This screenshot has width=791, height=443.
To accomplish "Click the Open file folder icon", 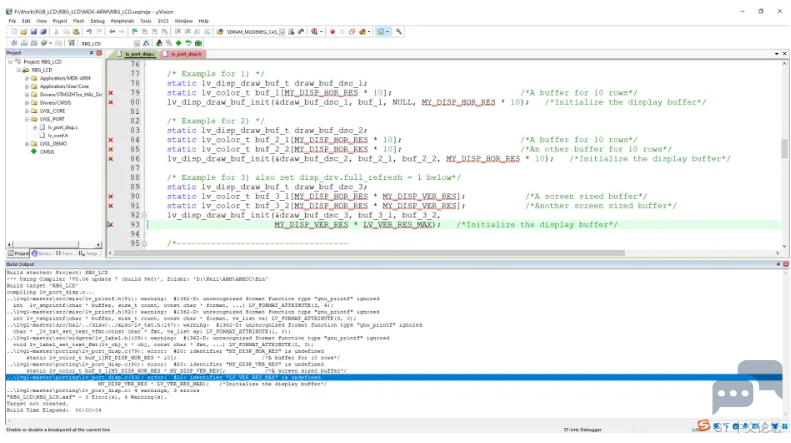I will (24, 32).
